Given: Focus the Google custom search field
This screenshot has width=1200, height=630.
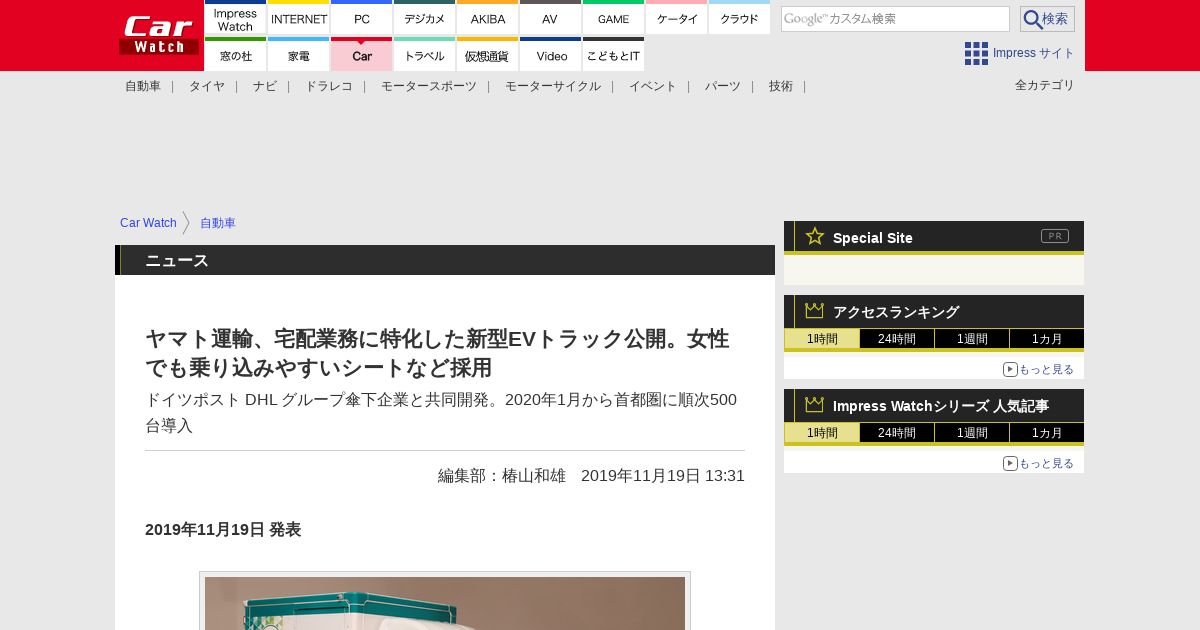Looking at the screenshot, I should tap(895, 19).
